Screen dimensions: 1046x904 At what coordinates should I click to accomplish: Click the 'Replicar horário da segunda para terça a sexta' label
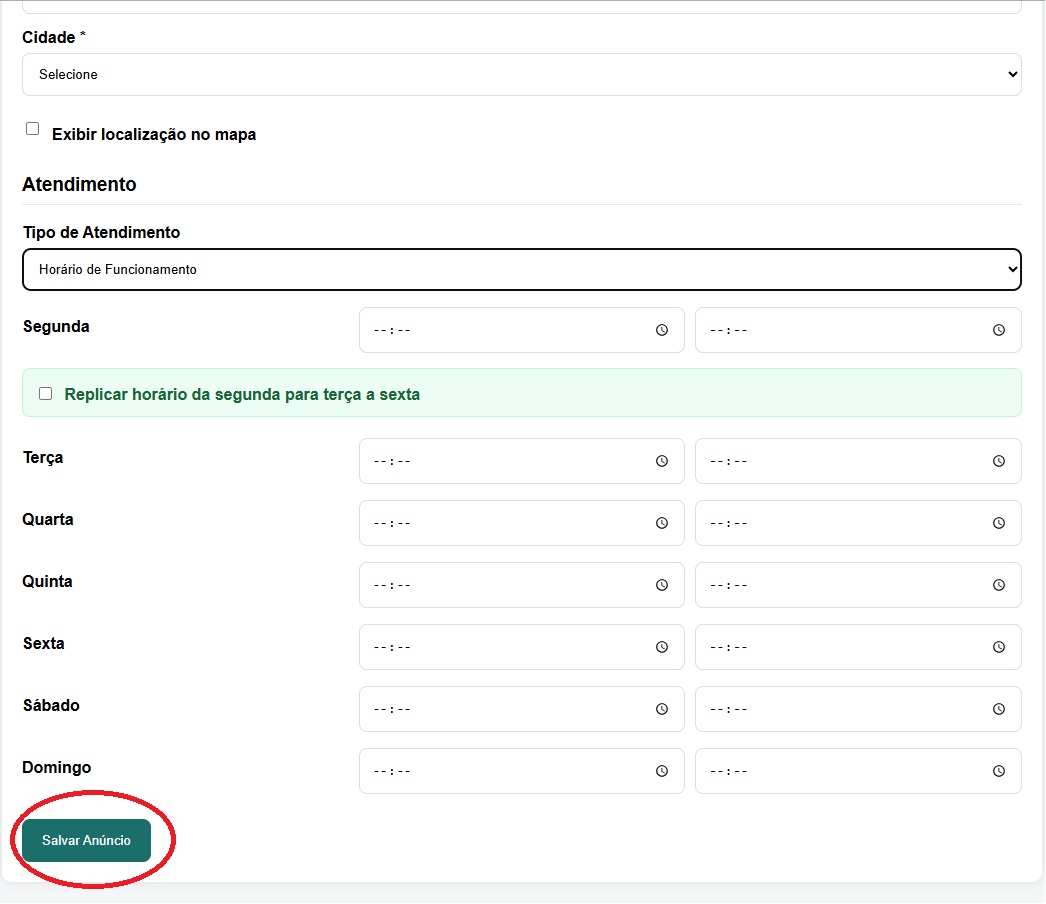click(x=242, y=394)
